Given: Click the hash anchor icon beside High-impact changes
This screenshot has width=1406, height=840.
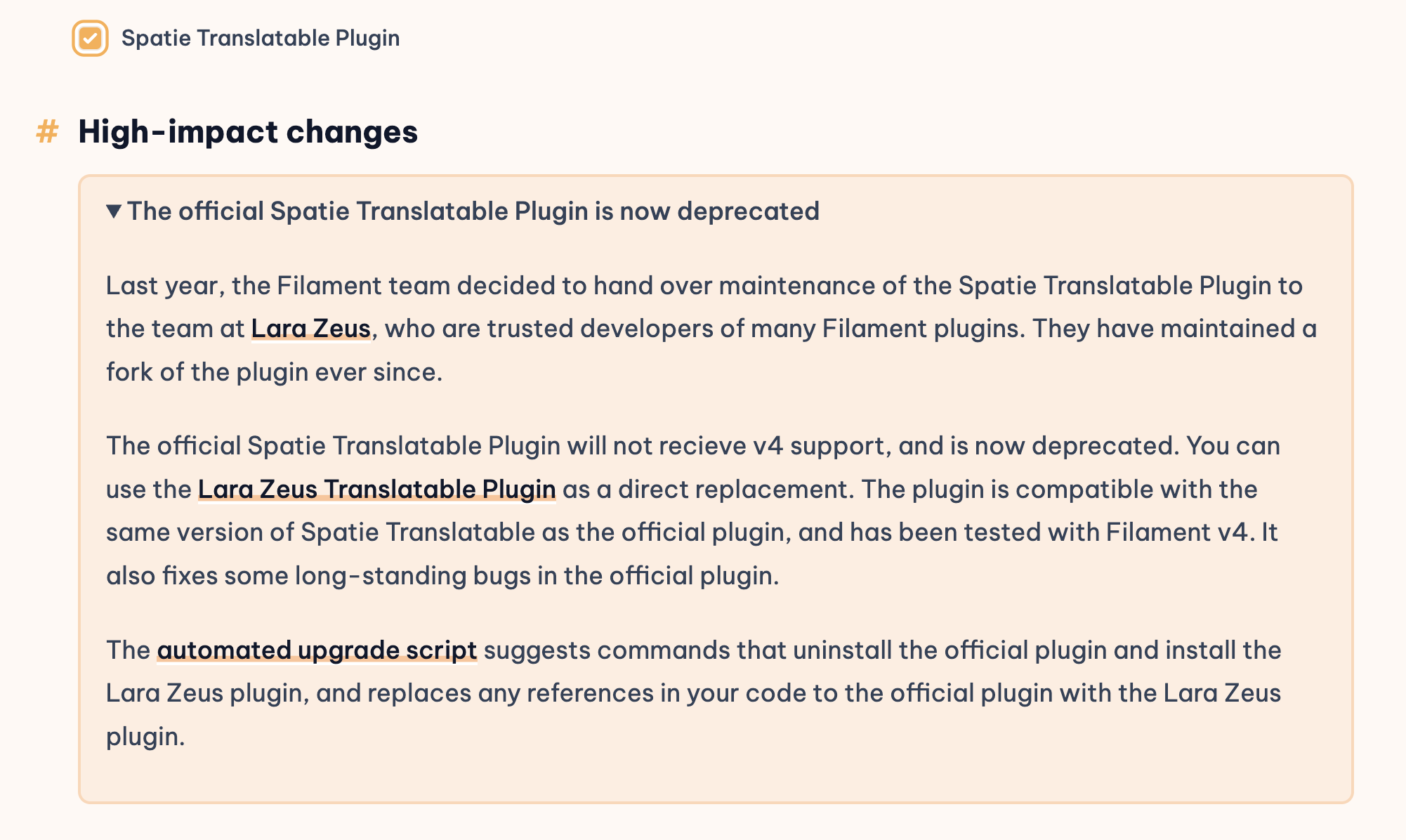Looking at the screenshot, I should [47, 132].
